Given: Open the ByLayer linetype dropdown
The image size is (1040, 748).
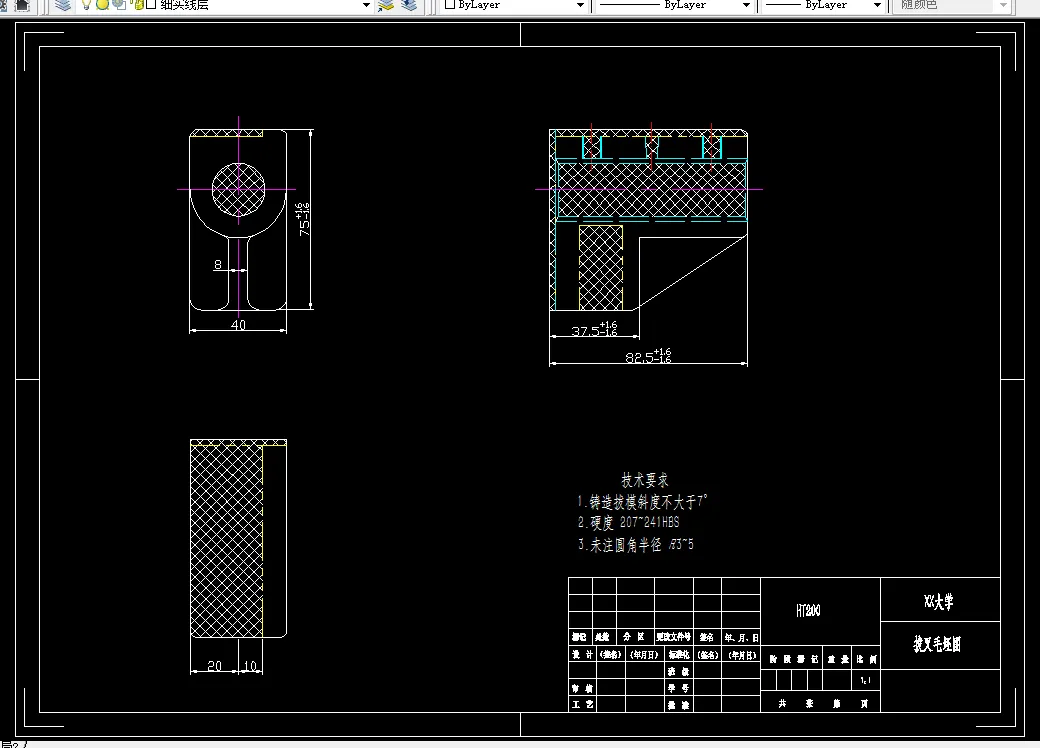Looking at the screenshot, I should pos(673,5).
